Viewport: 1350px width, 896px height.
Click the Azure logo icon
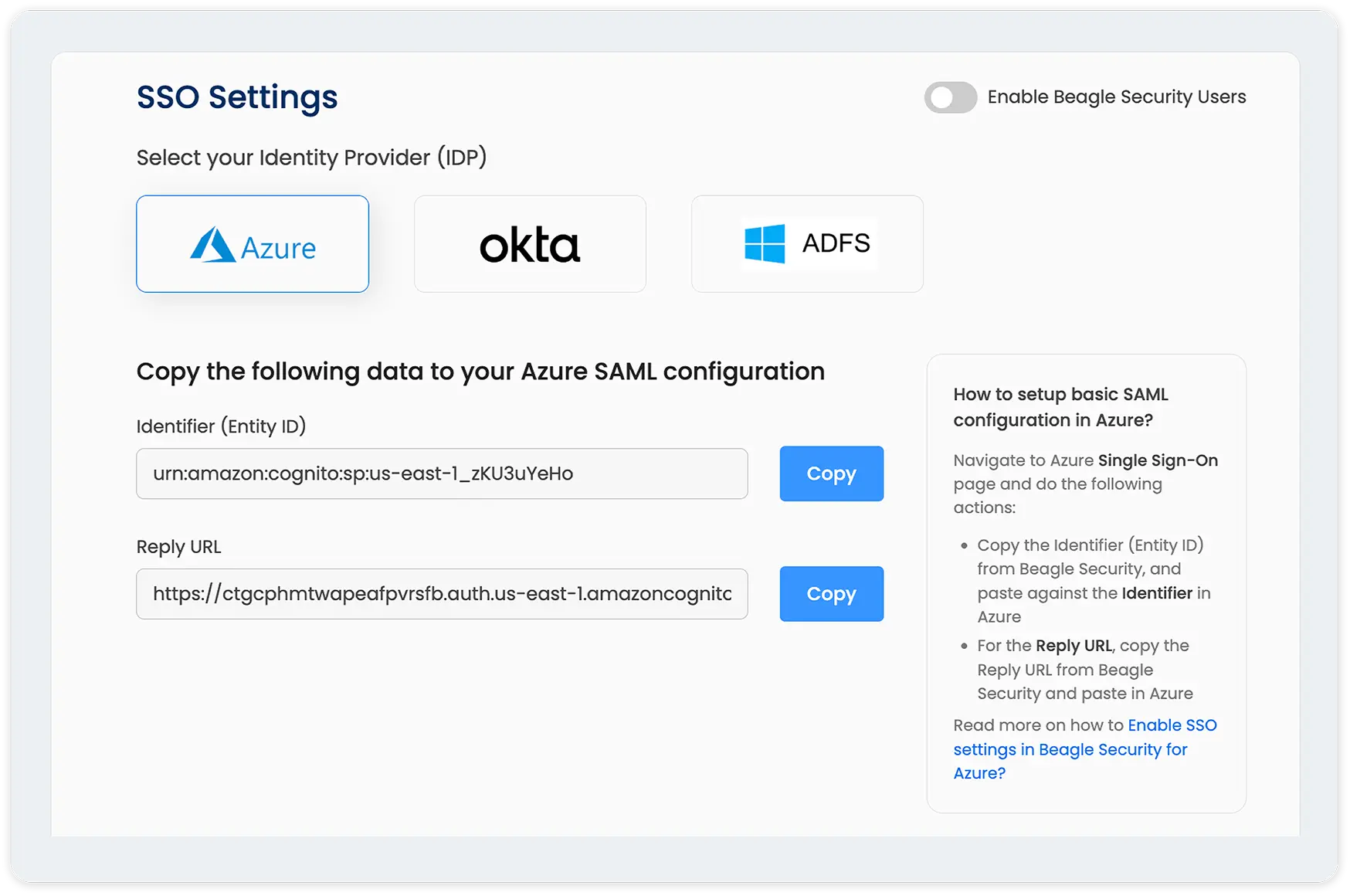(x=213, y=245)
